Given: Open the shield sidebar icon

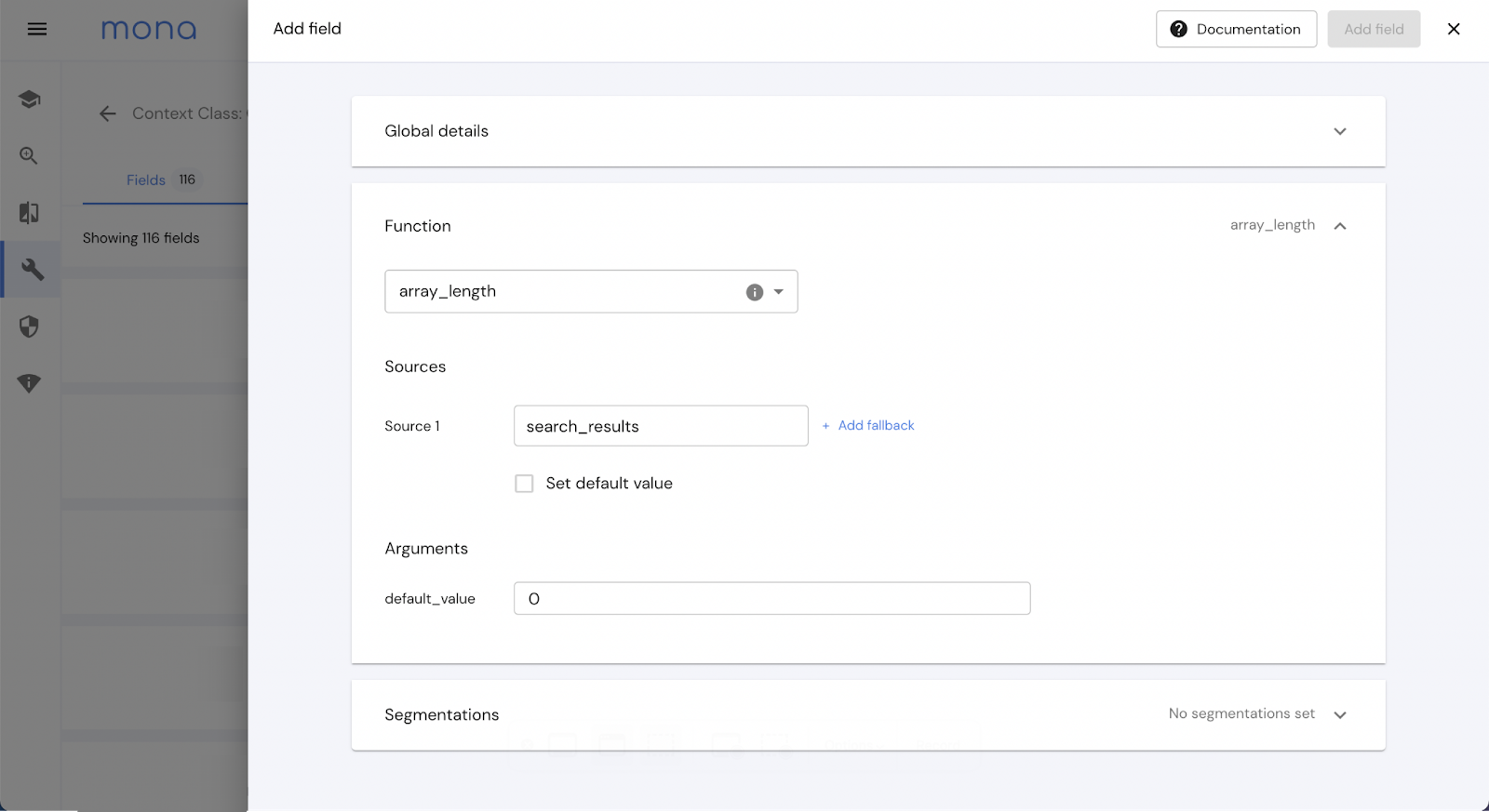Looking at the screenshot, I should coord(29,326).
